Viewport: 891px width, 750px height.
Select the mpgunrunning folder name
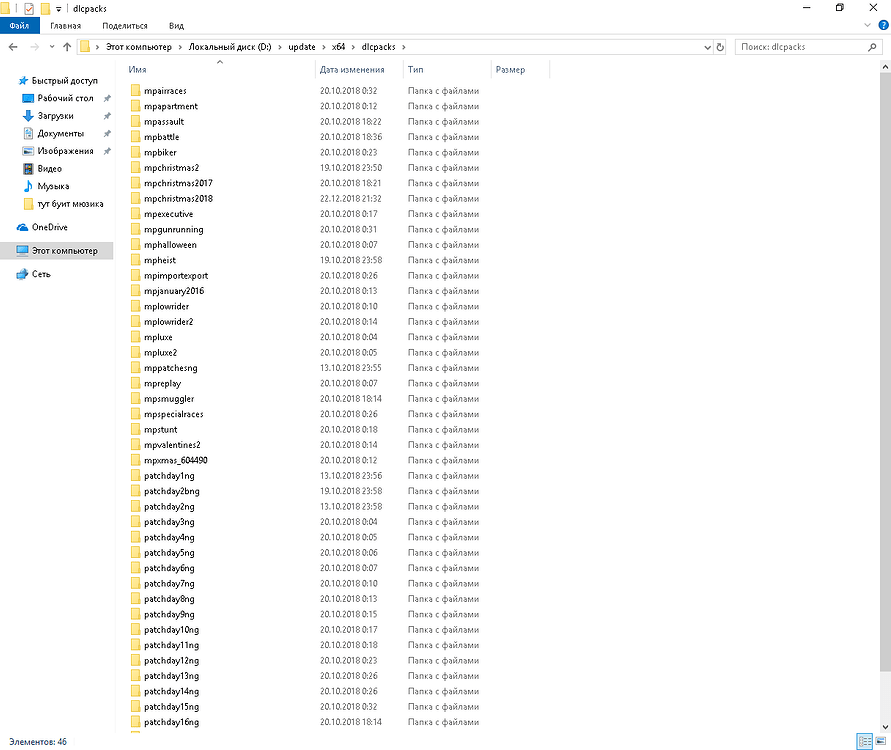(173, 230)
